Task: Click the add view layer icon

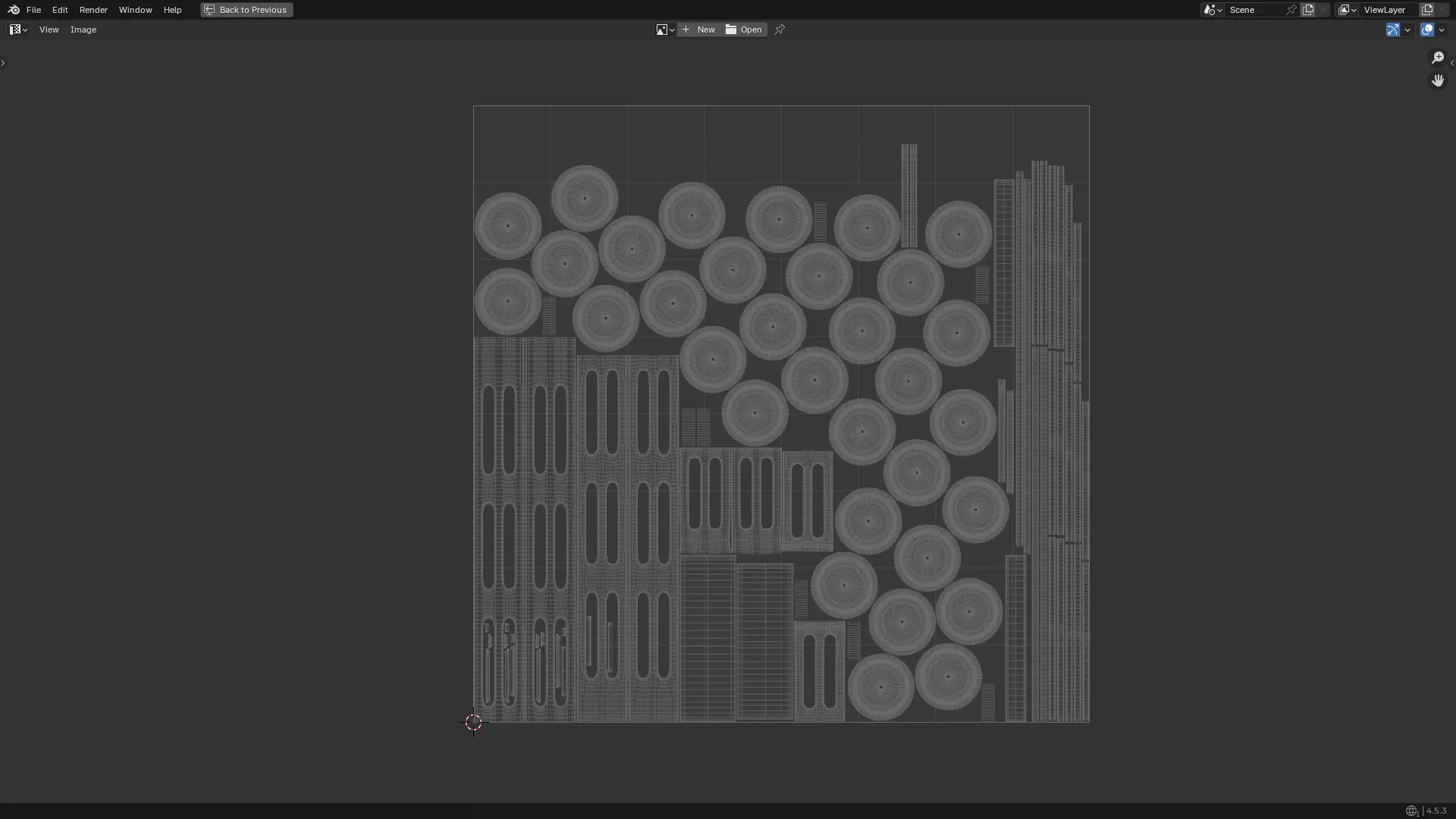Action: coord(1427,10)
